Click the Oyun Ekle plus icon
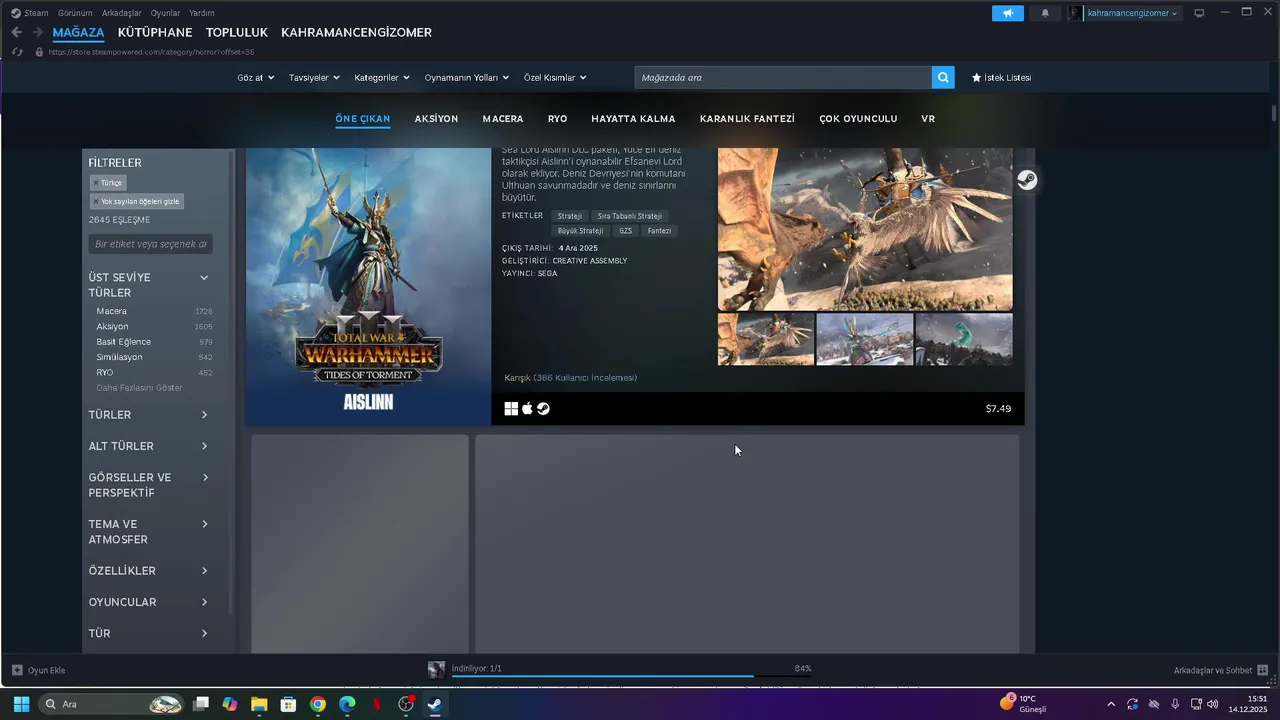1280x720 pixels. point(17,670)
